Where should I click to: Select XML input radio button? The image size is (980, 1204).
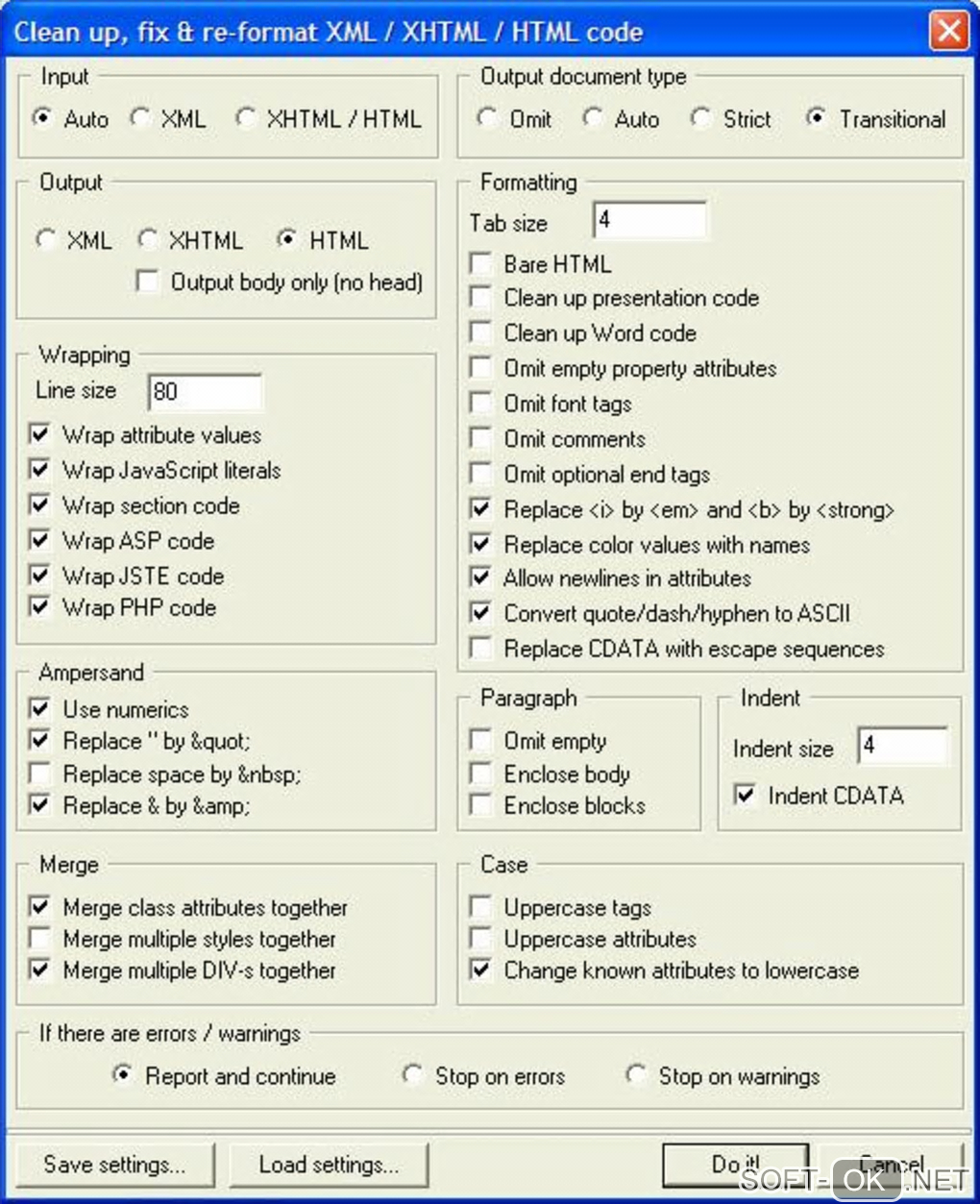click(140, 118)
